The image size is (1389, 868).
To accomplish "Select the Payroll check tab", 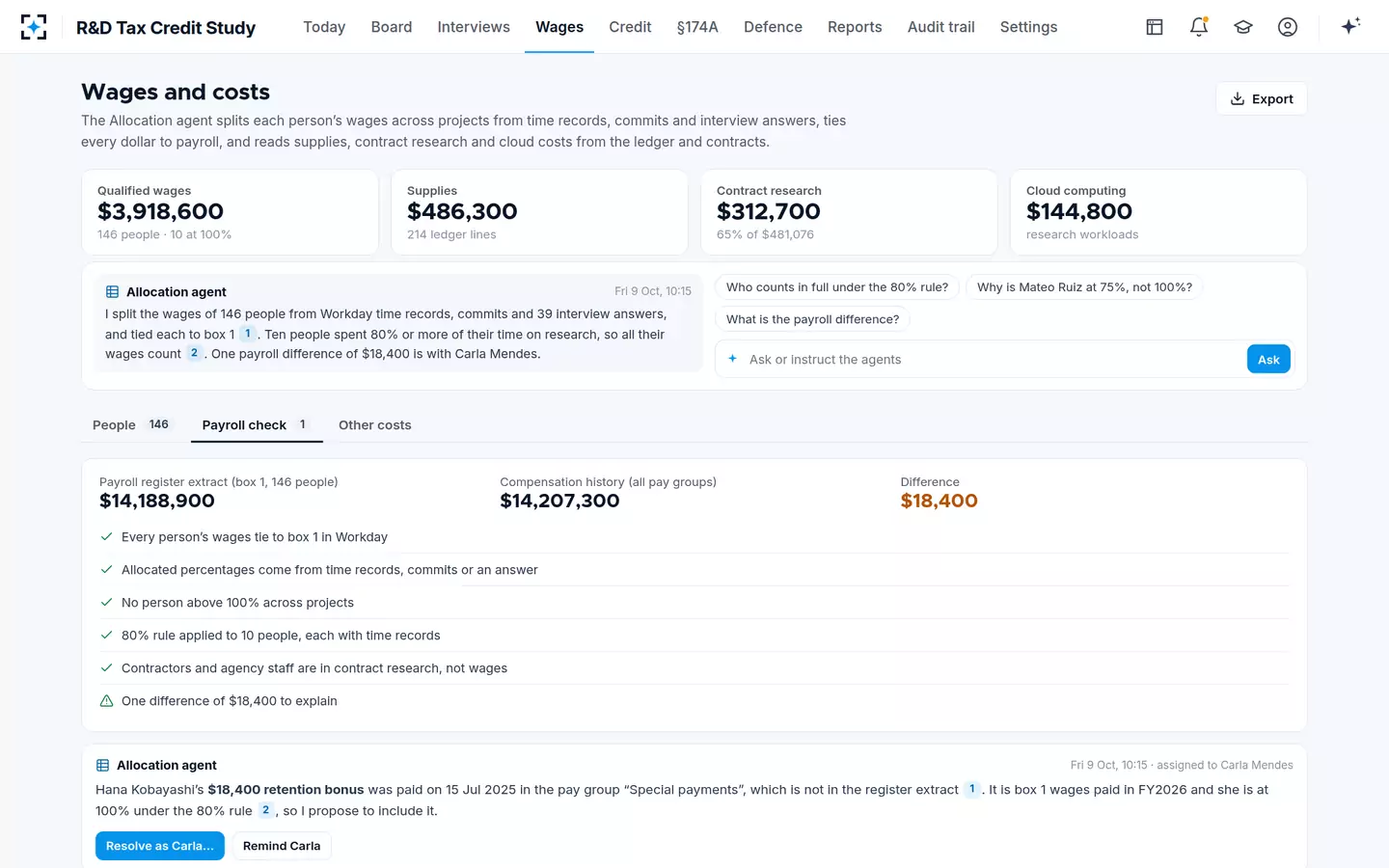I will pyautogui.click(x=256, y=425).
